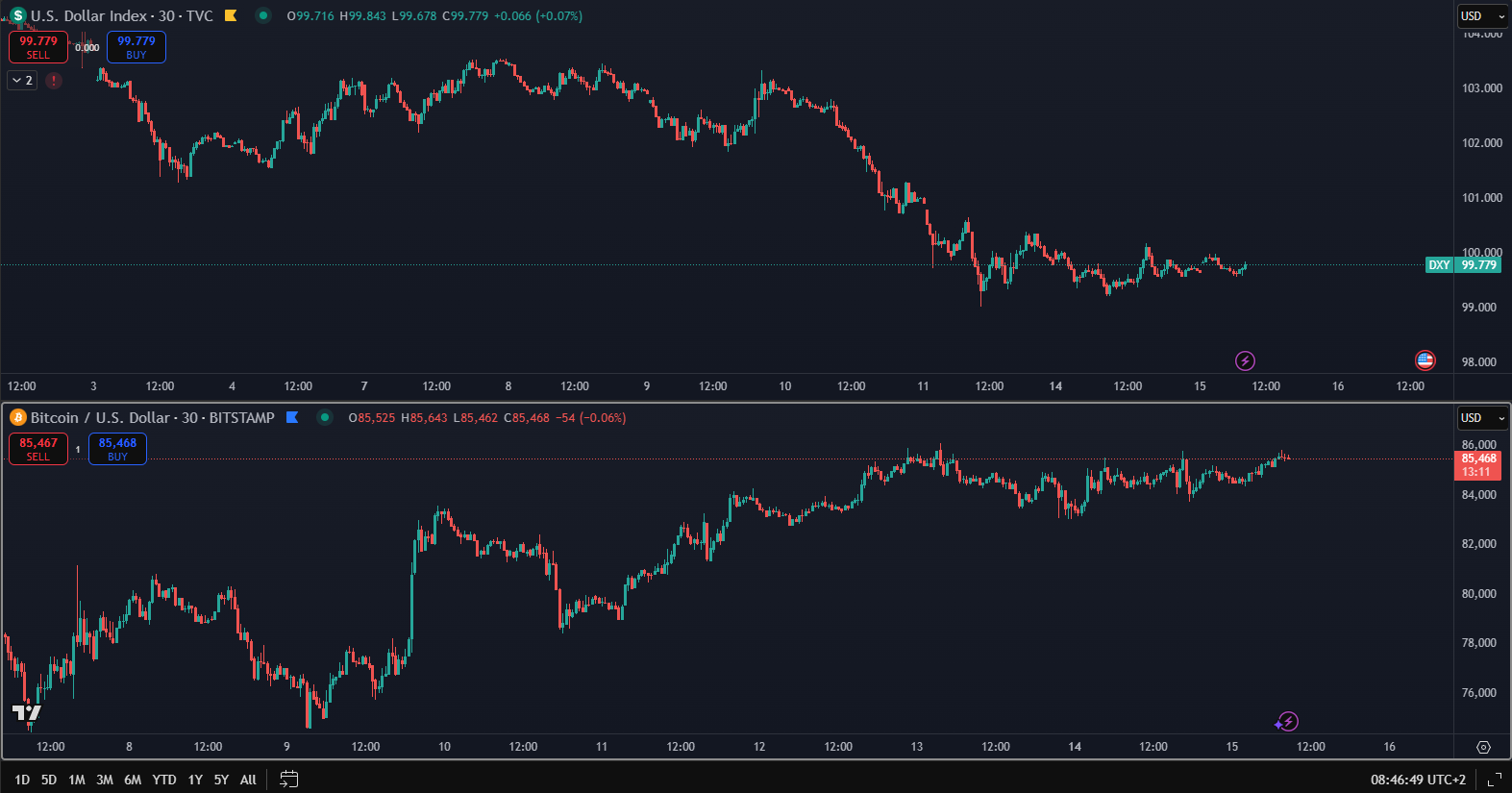Open the go to date calendar icon
The height and width of the screenshot is (793, 1512).
point(288,780)
